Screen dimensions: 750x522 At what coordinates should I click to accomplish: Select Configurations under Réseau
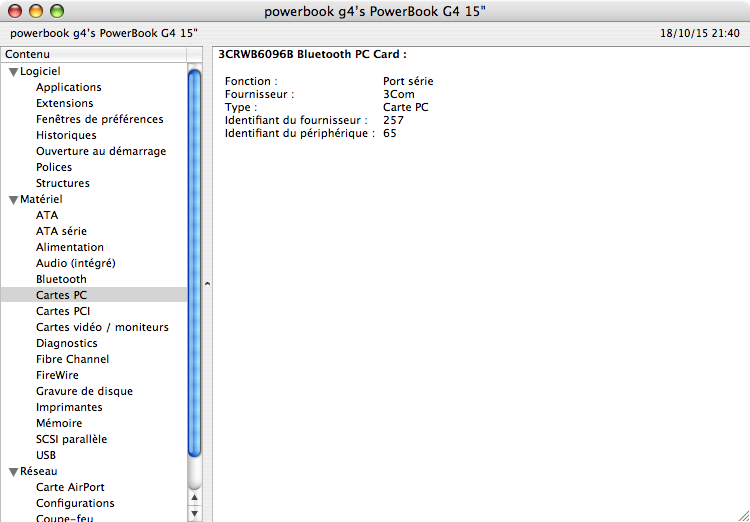pyautogui.click(x=75, y=503)
